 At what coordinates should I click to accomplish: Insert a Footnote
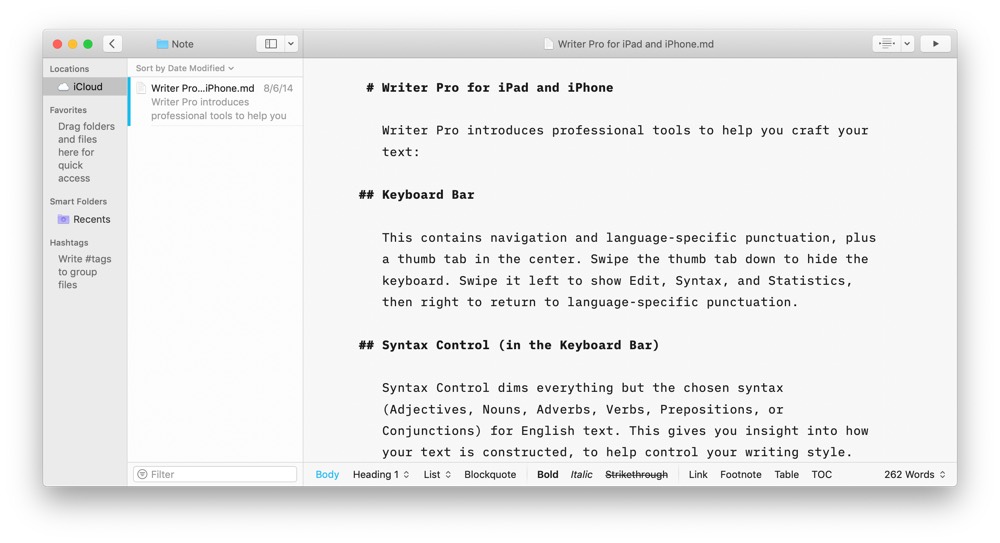tap(740, 475)
